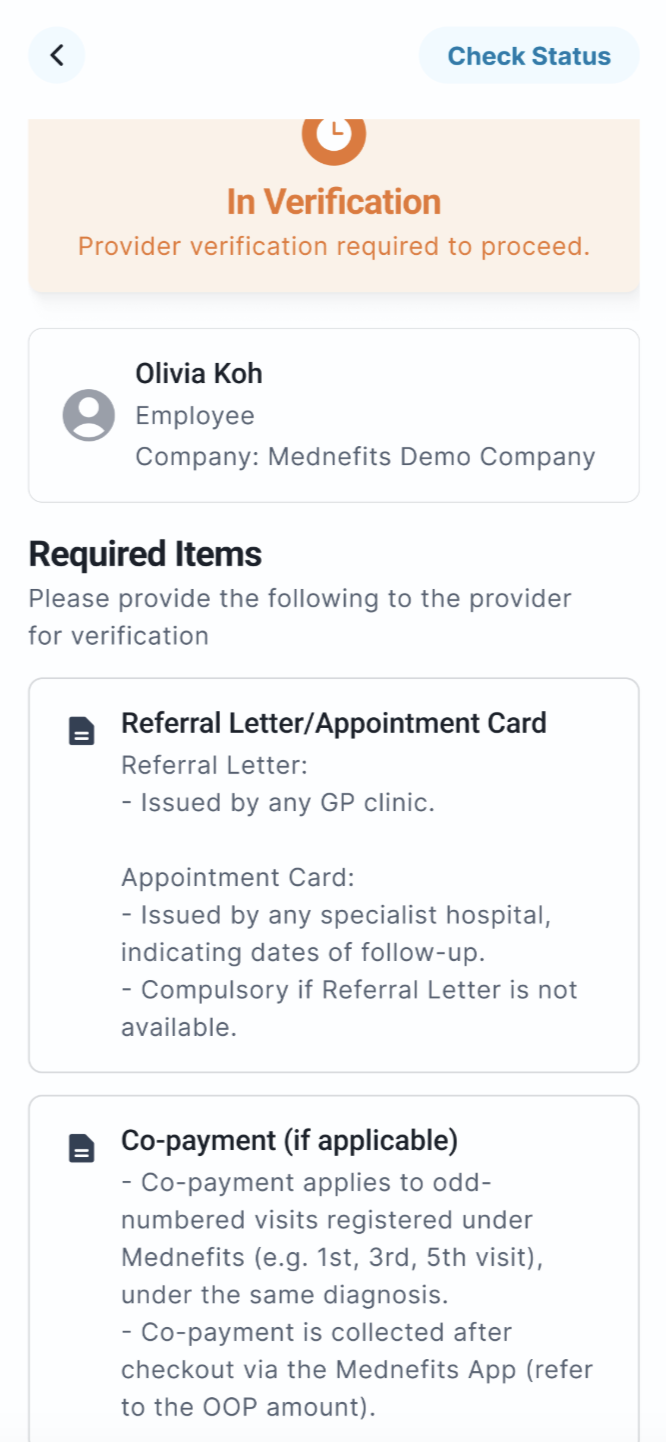Click the Required Items heading

tap(145, 554)
